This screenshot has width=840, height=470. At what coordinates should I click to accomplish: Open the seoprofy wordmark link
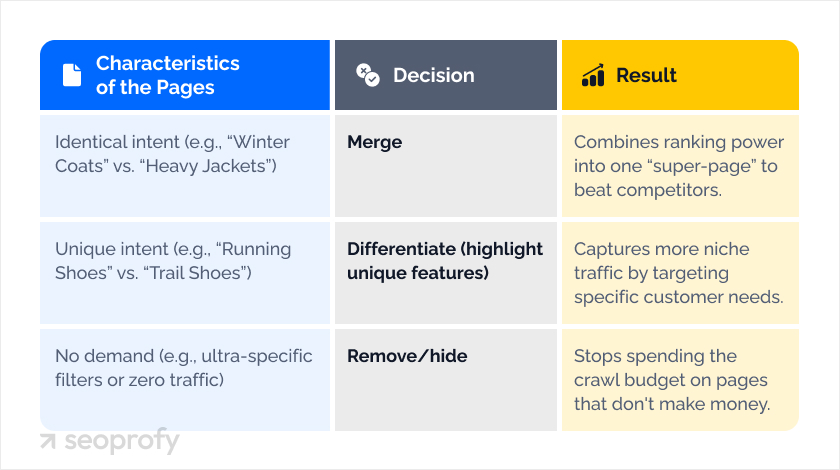coord(121,442)
